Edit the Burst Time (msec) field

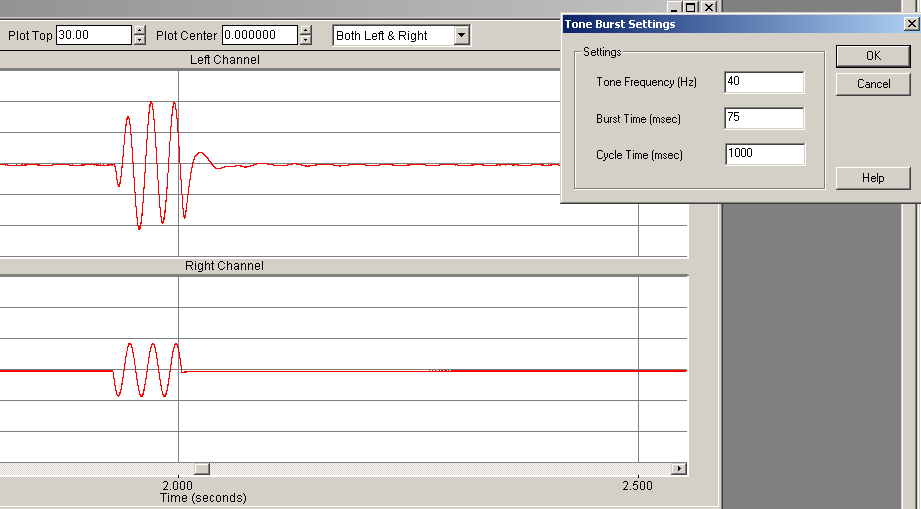pos(764,118)
